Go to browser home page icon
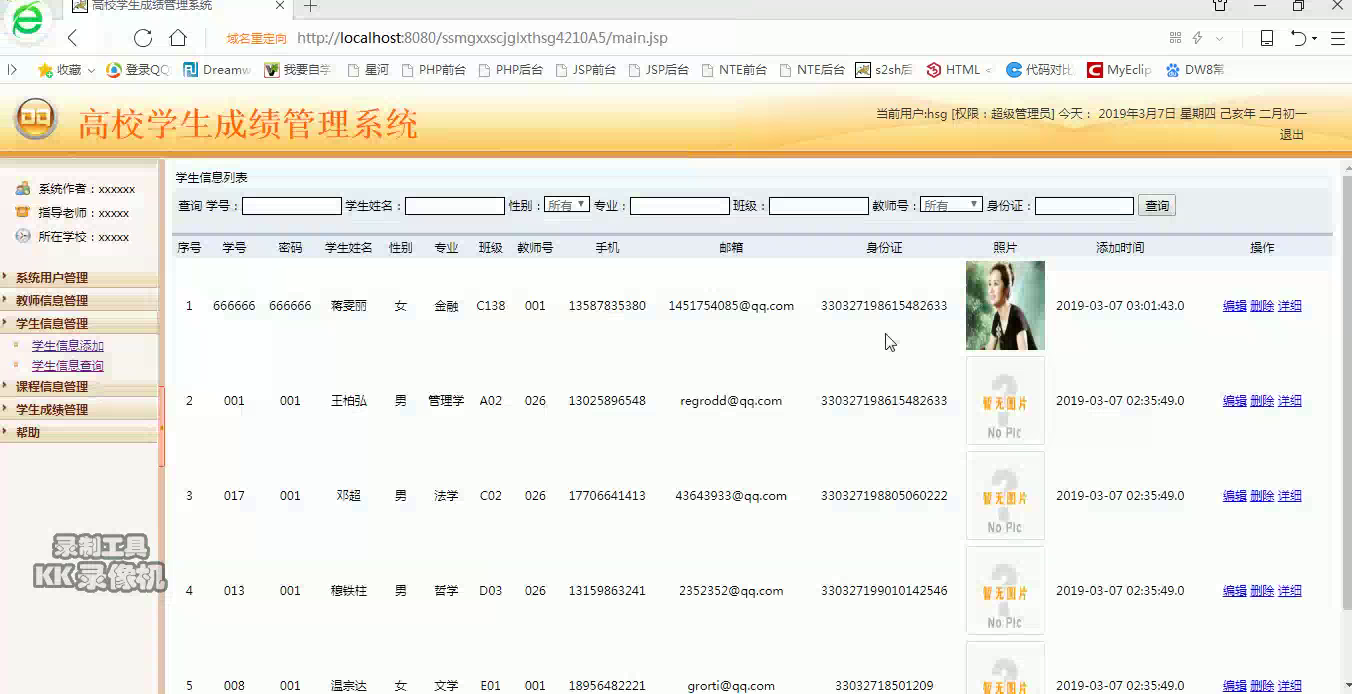 (x=178, y=38)
